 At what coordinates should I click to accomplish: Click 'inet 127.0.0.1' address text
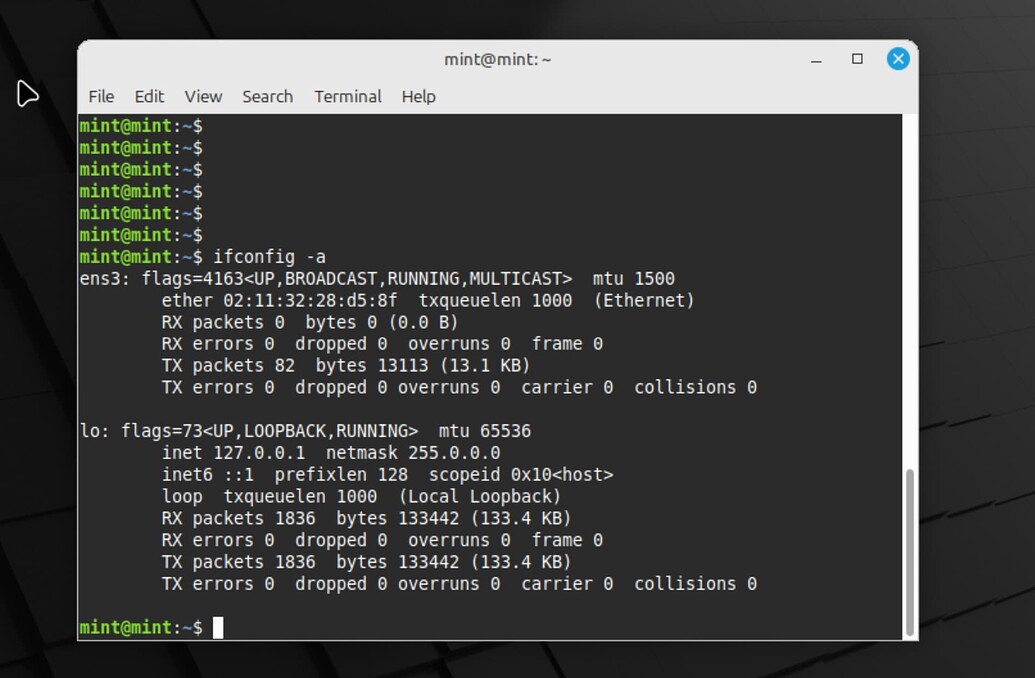point(234,453)
